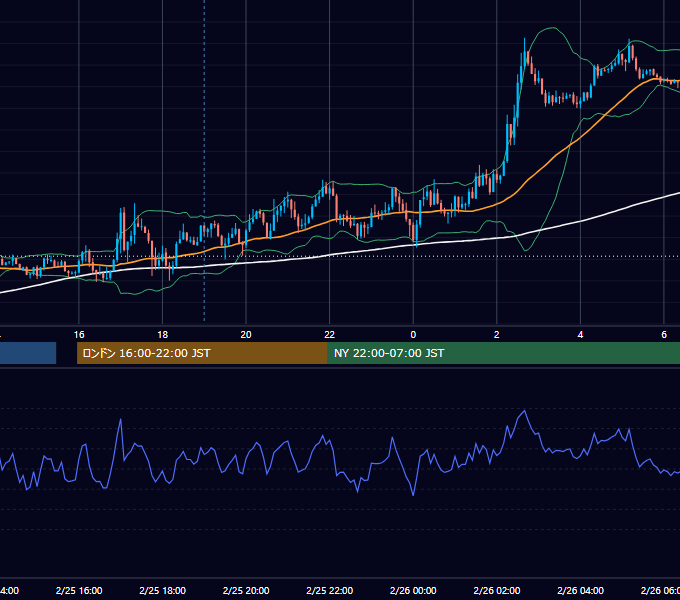Click the 20 hour label on the chart axis
The image size is (680, 600).
246,335
